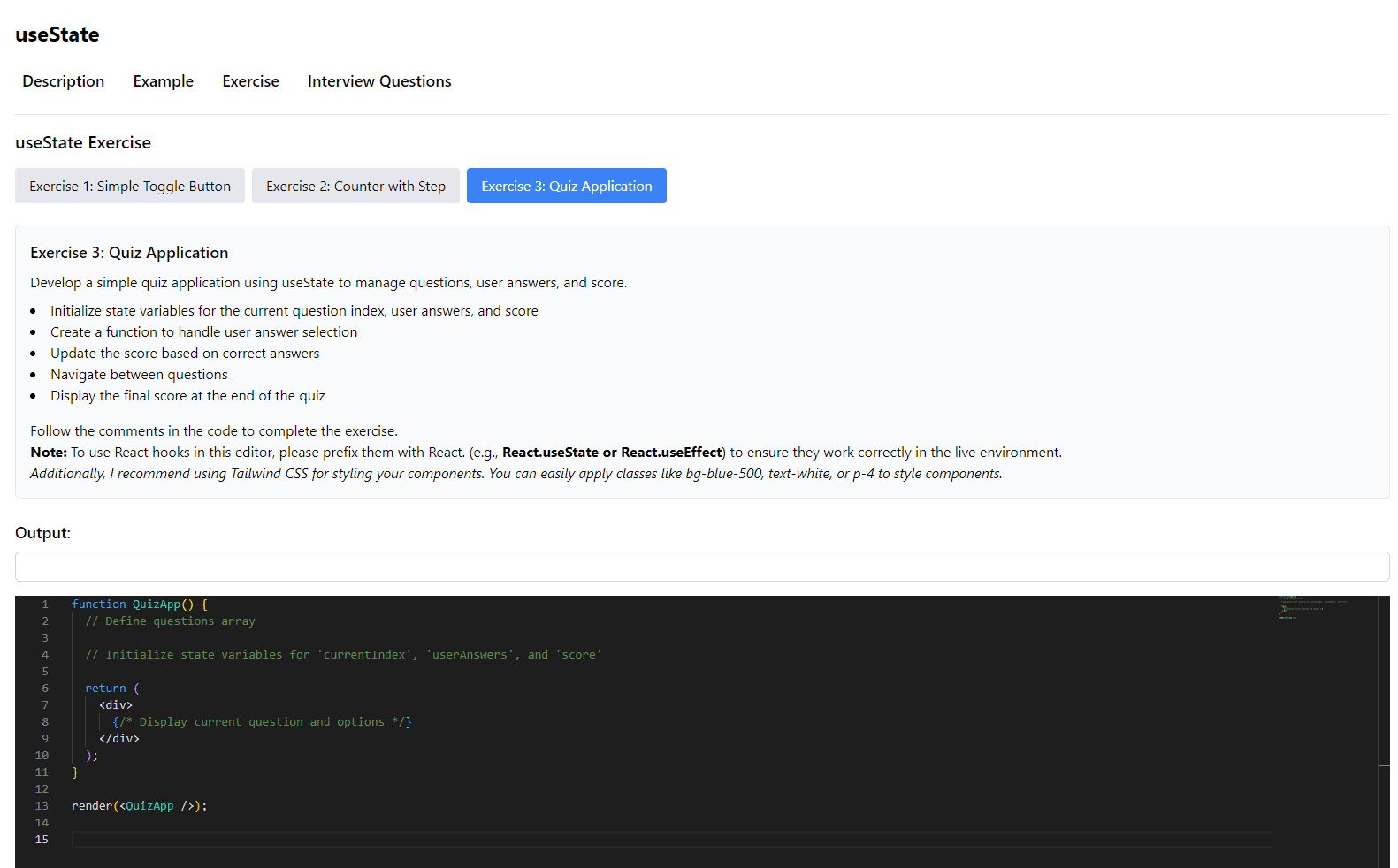
Task: Click line number 13 in gutter
Action: point(42,806)
